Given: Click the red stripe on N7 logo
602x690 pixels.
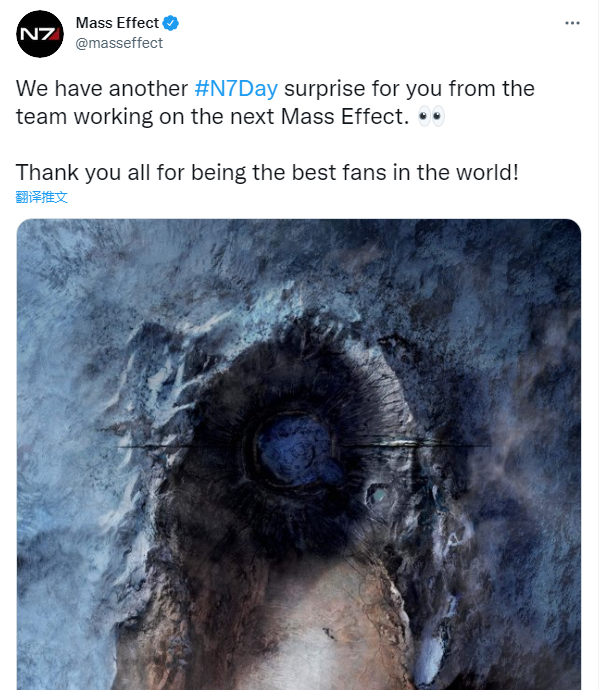Looking at the screenshot, I should point(54,34).
